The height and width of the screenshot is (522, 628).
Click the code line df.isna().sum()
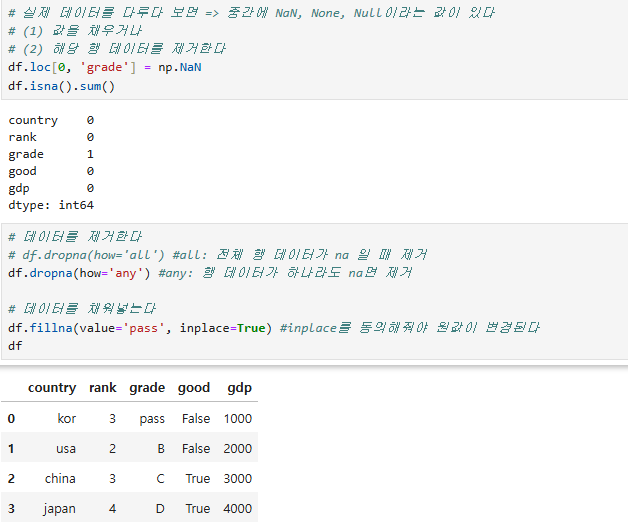click(61, 86)
